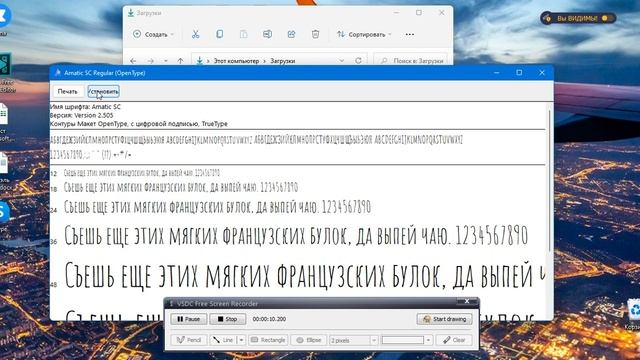The width and height of the screenshot is (640, 360).
Task: Click the Clear button in VSDC recorder
Action: [x=454, y=340]
